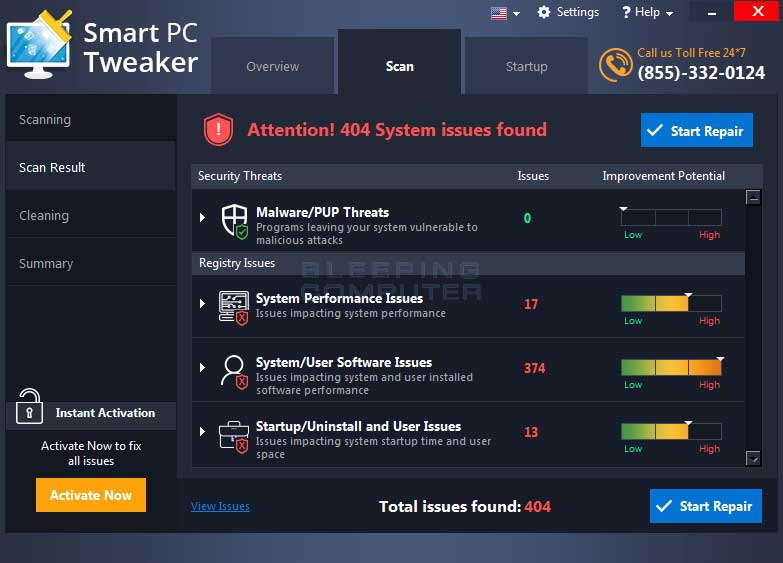The image size is (783, 563).
Task: Select Scan Result in the sidebar
Action: point(91,167)
